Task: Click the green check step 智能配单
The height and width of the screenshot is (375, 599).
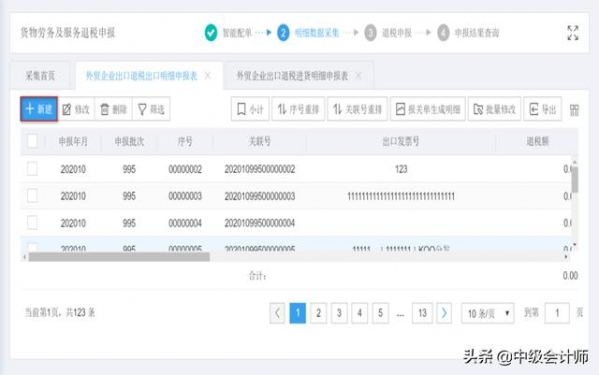Action: point(228,33)
